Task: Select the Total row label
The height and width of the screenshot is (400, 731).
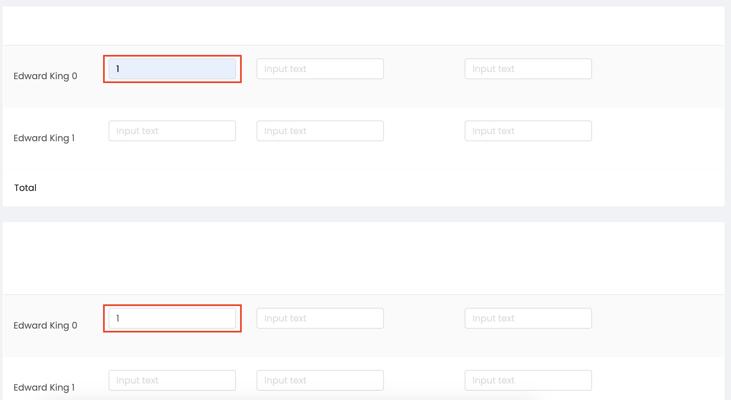Action: (25, 188)
